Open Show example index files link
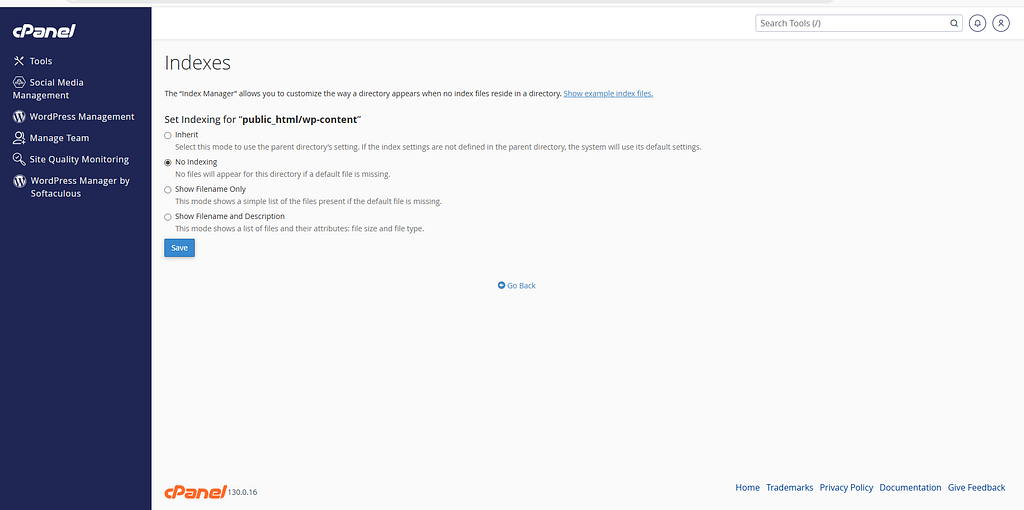Viewport: 1024px width, 510px height. click(608, 93)
